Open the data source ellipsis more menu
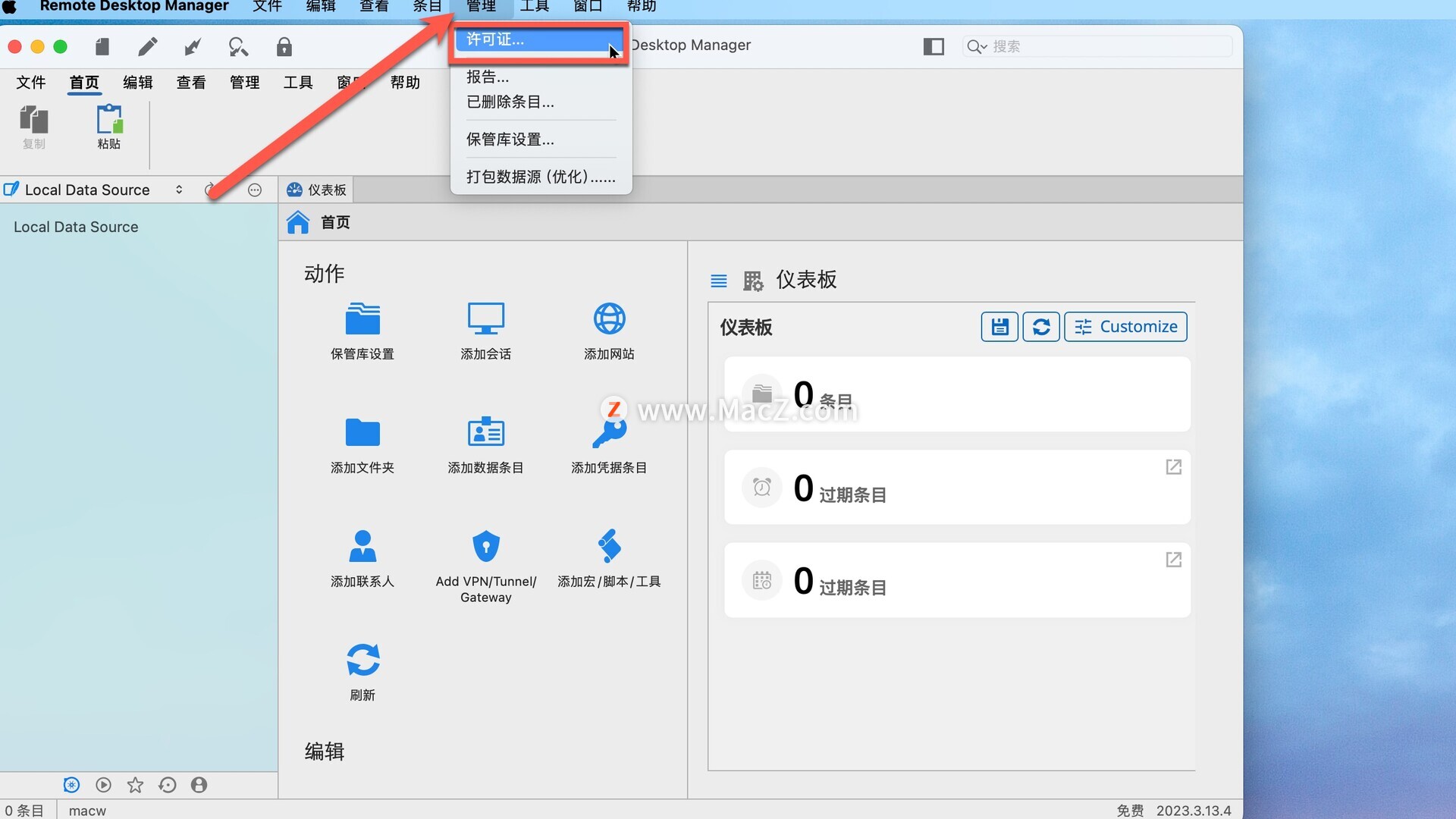Screen dimensions: 1456x819 (255, 190)
